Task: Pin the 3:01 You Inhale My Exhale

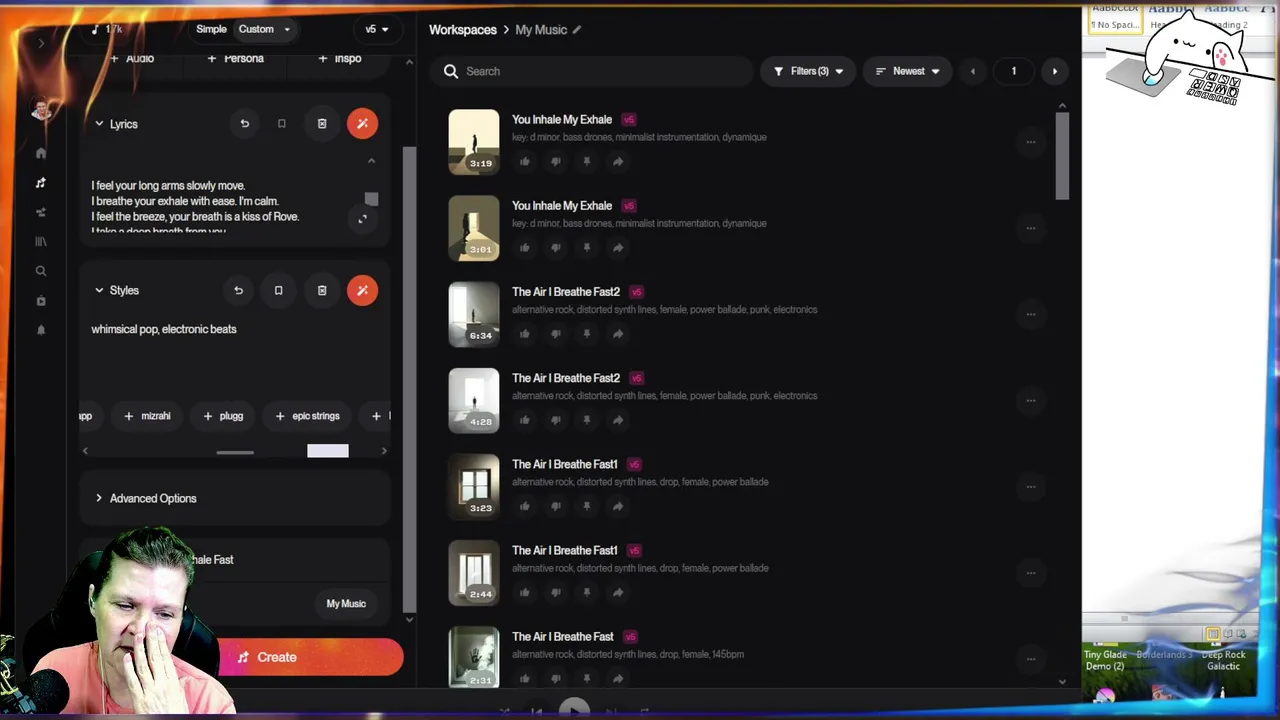Action: point(587,248)
